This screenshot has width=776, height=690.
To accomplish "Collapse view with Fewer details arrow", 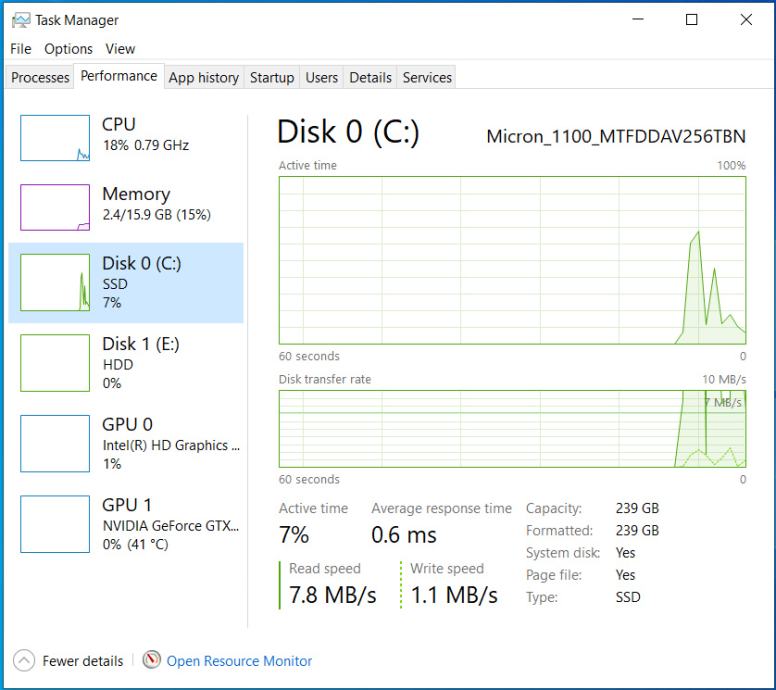I will pyautogui.click(x=24, y=661).
